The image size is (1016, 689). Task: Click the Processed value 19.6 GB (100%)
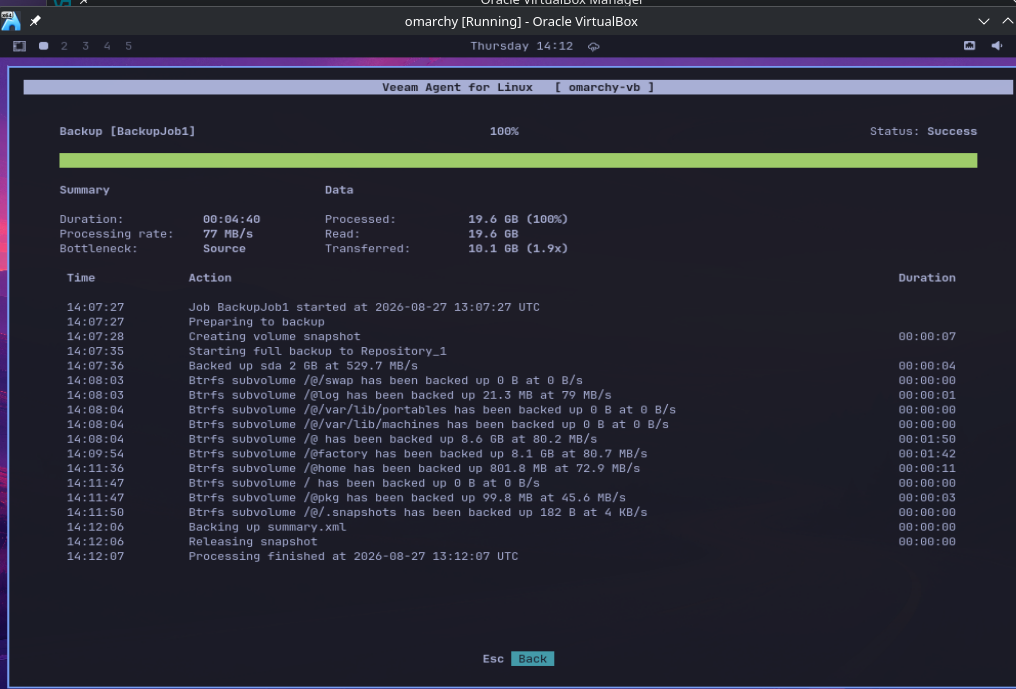coord(518,219)
